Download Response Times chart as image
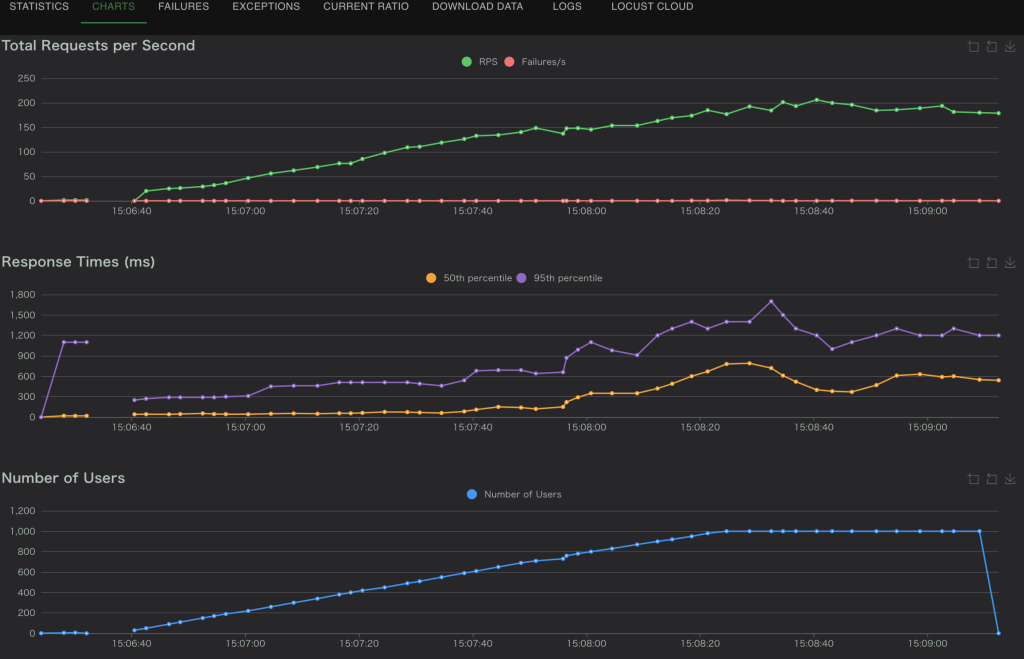The image size is (1024, 659). click(1010, 263)
